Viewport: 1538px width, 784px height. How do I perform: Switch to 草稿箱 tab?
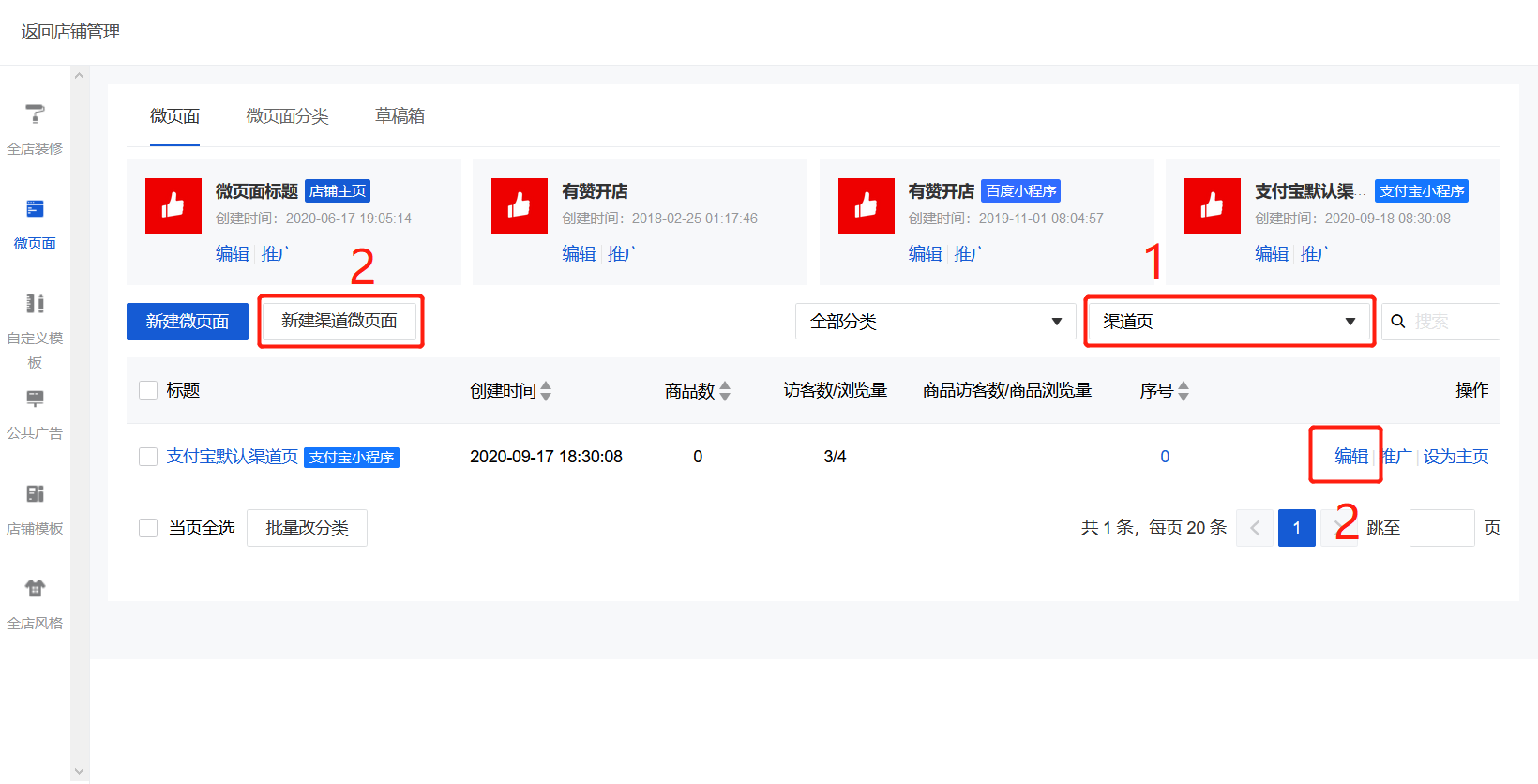click(x=400, y=116)
